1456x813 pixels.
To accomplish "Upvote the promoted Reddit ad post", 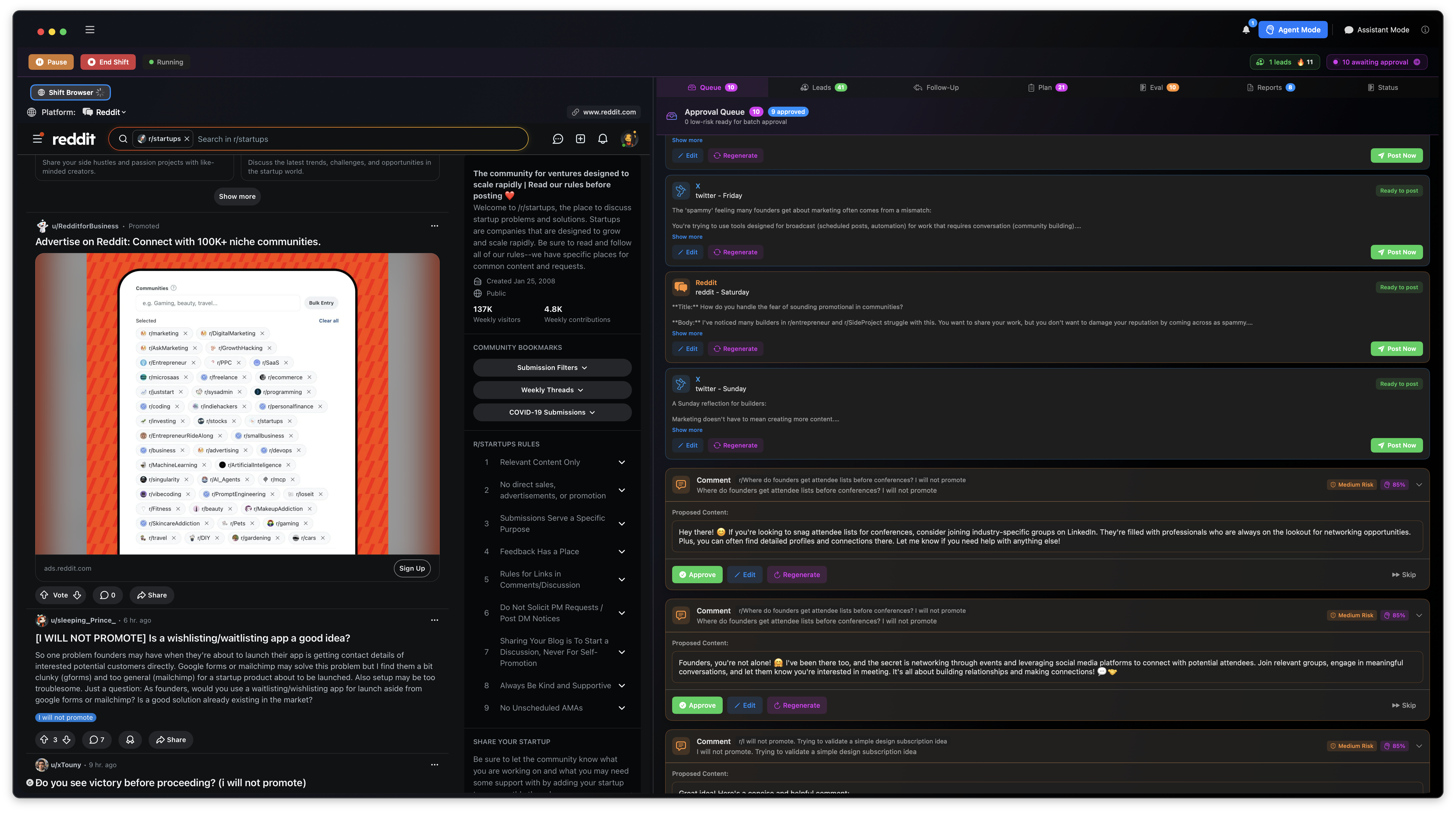I will (x=44, y=595).
